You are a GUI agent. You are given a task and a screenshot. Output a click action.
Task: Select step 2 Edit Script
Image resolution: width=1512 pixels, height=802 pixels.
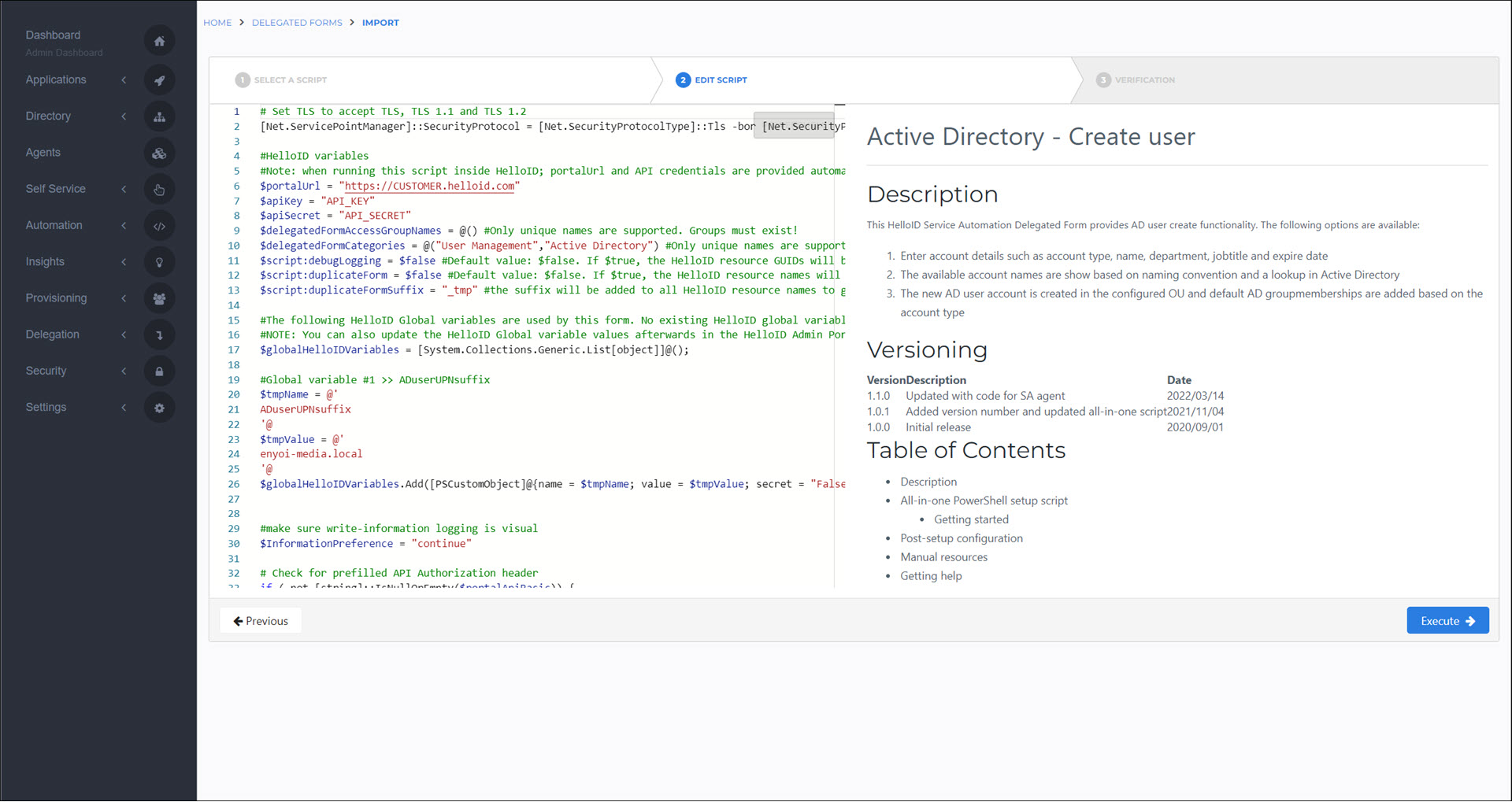[x=712, y=80]
